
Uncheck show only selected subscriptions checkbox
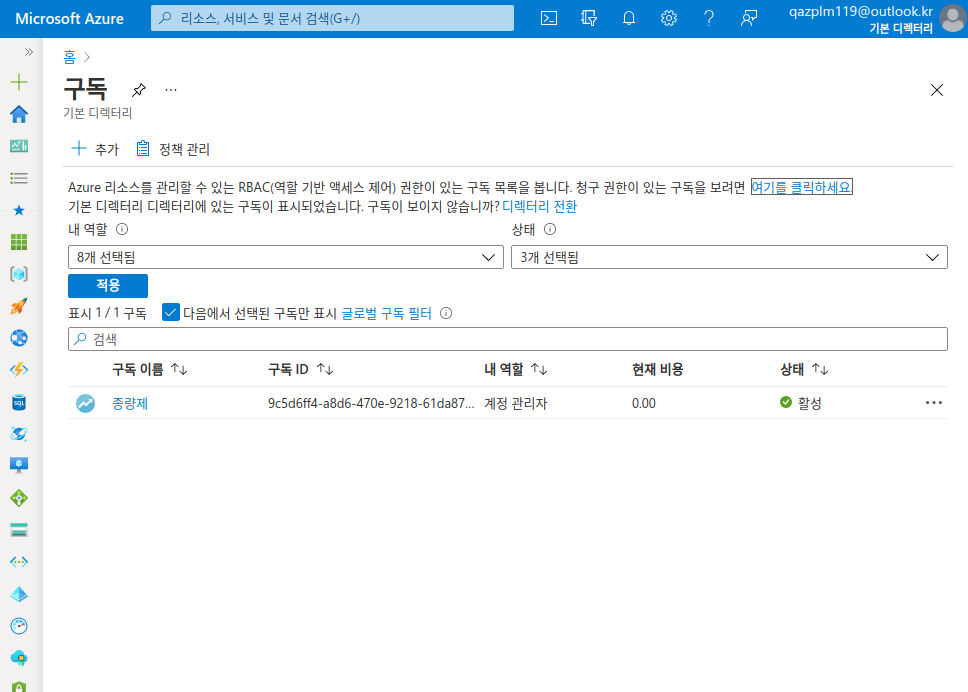170,312
